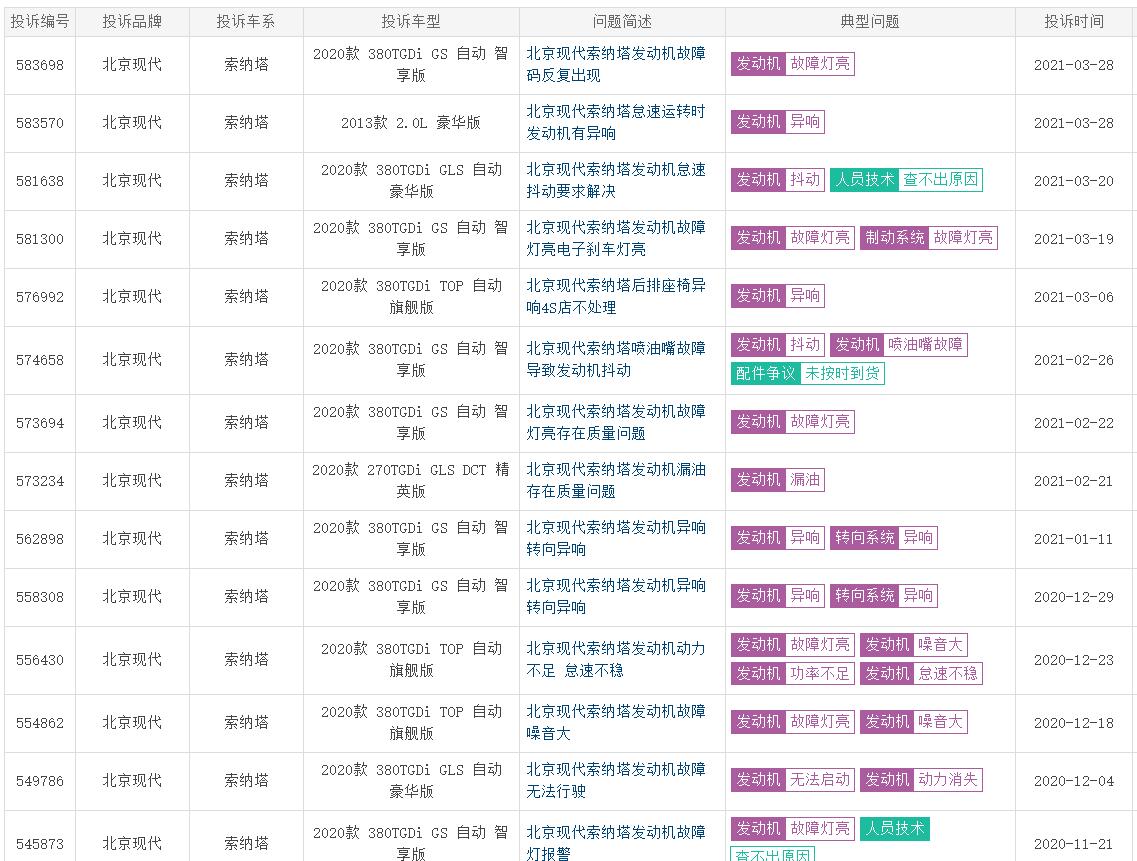Choose the 发动机 怠速不稳 tag

(x=921, y=674)
